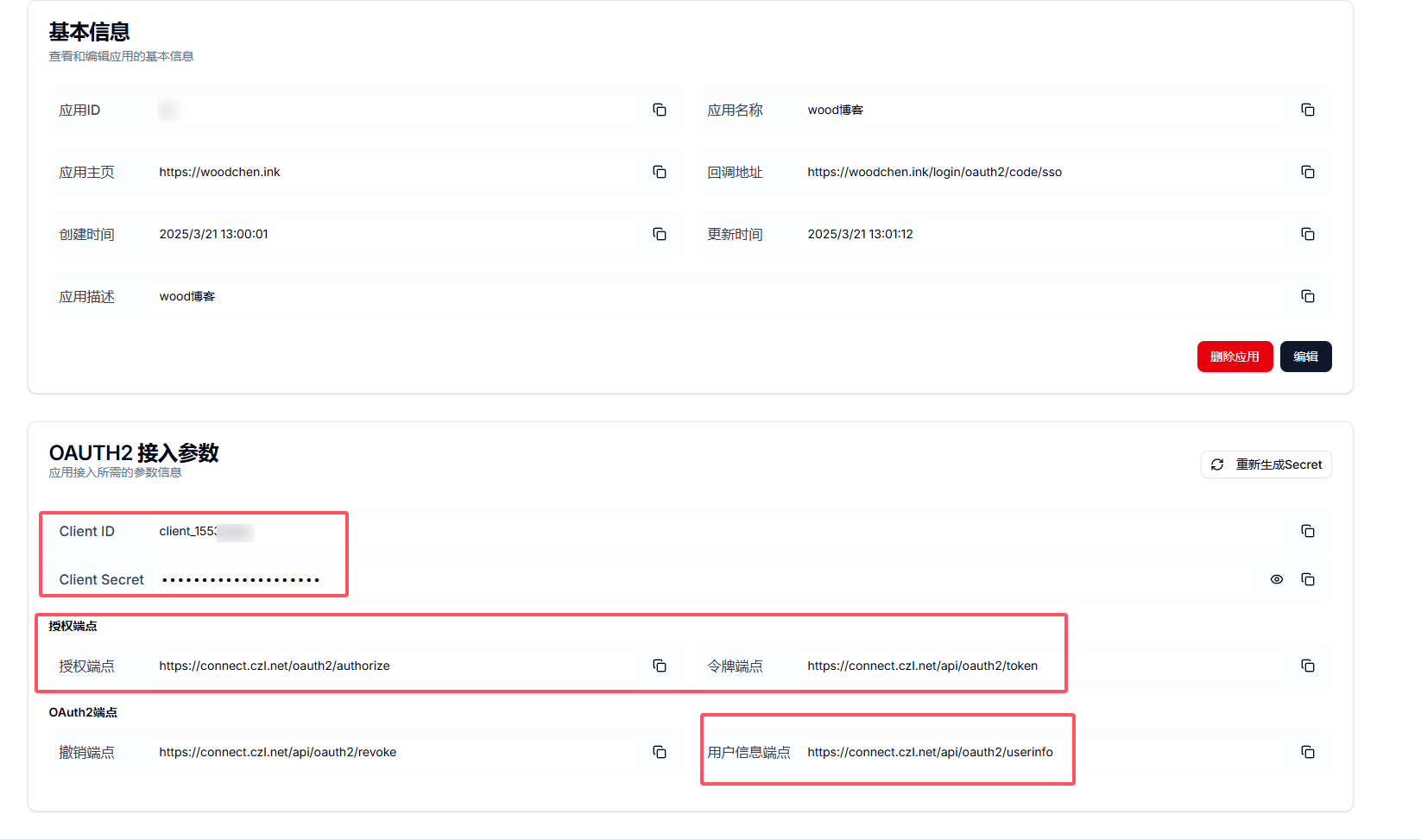Copy the 令牌端点 token URL
The height and width of the screenshot is (840, 1421).
click(1308, 666)
